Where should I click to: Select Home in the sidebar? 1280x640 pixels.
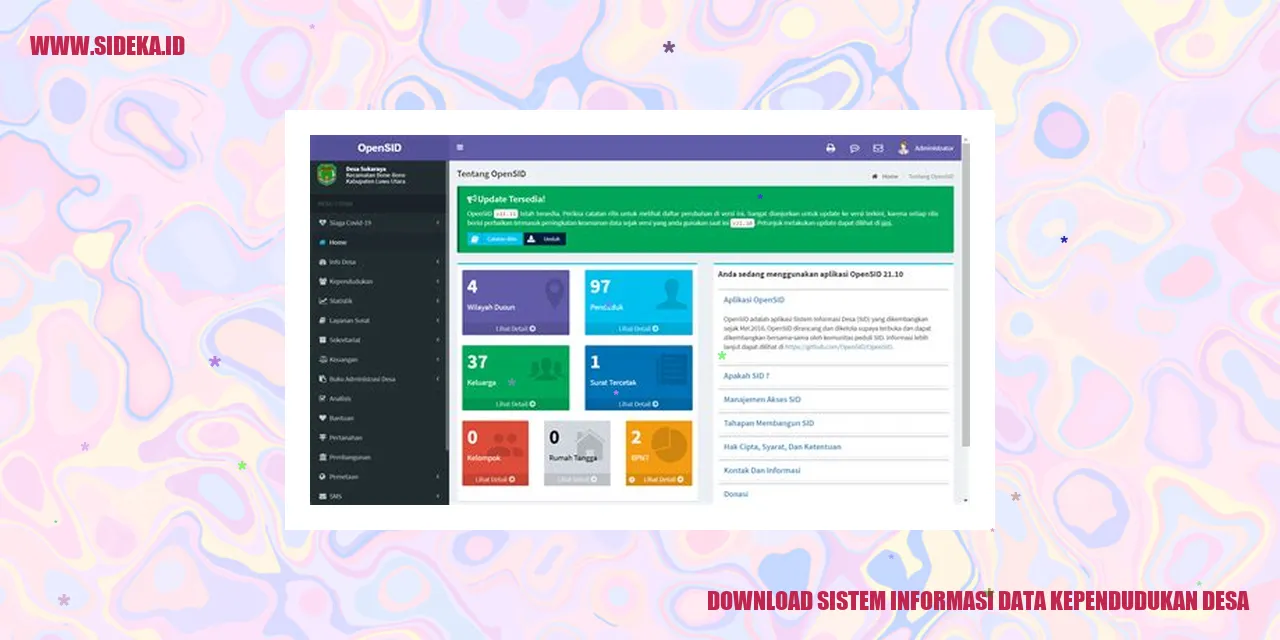379,242
